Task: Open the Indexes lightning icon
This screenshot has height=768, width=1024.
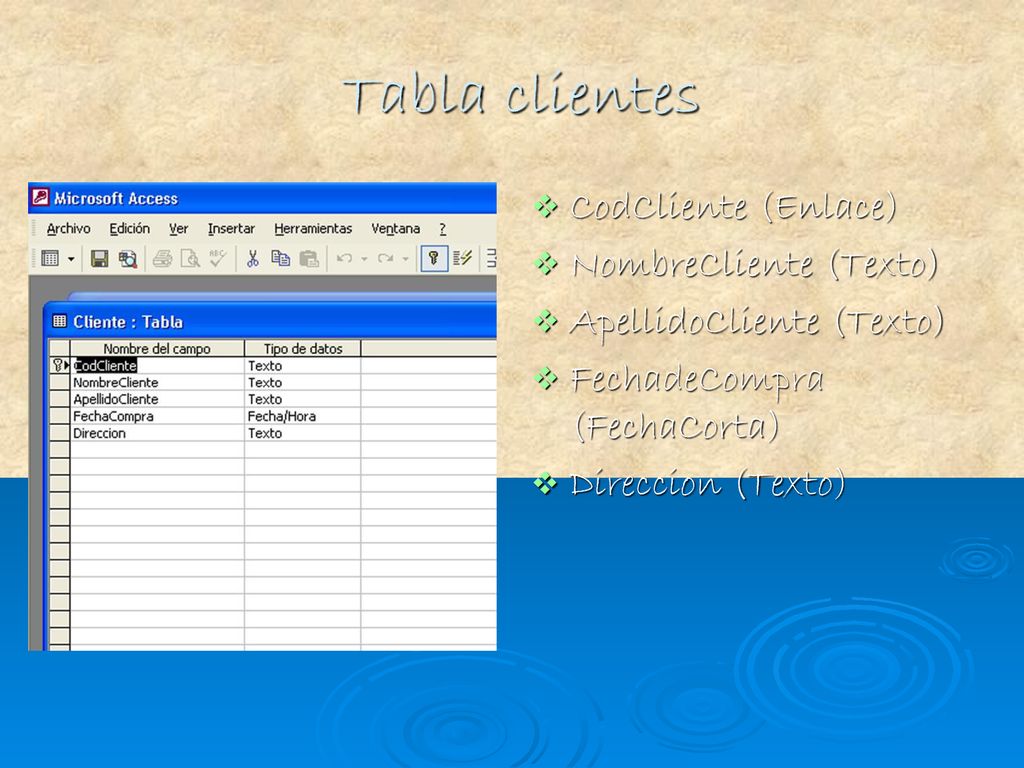Action: click(462, 259)
